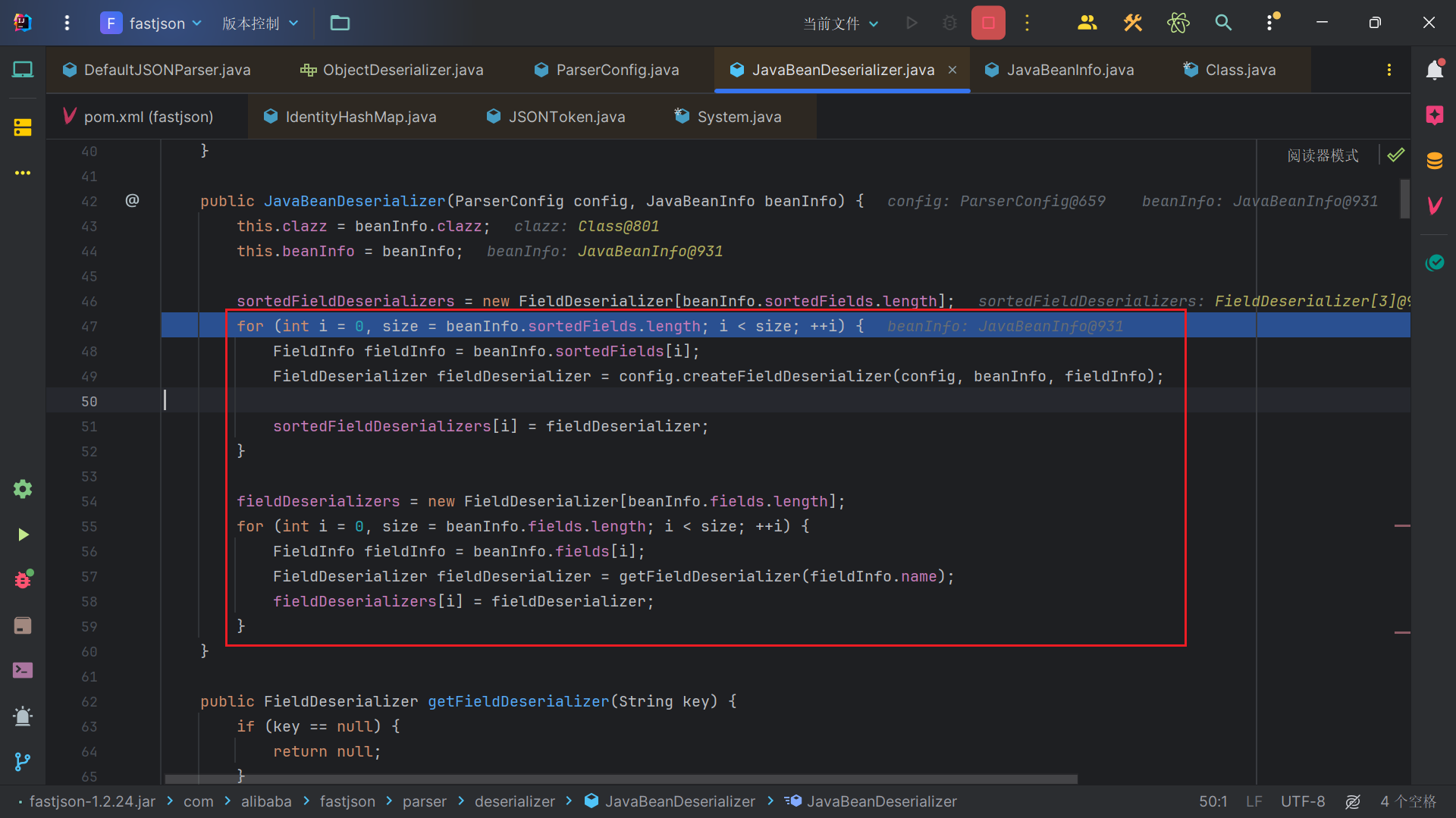Click createFieldDeserializer call on line 49
1456x818 pixels.
tap(787, 376)
